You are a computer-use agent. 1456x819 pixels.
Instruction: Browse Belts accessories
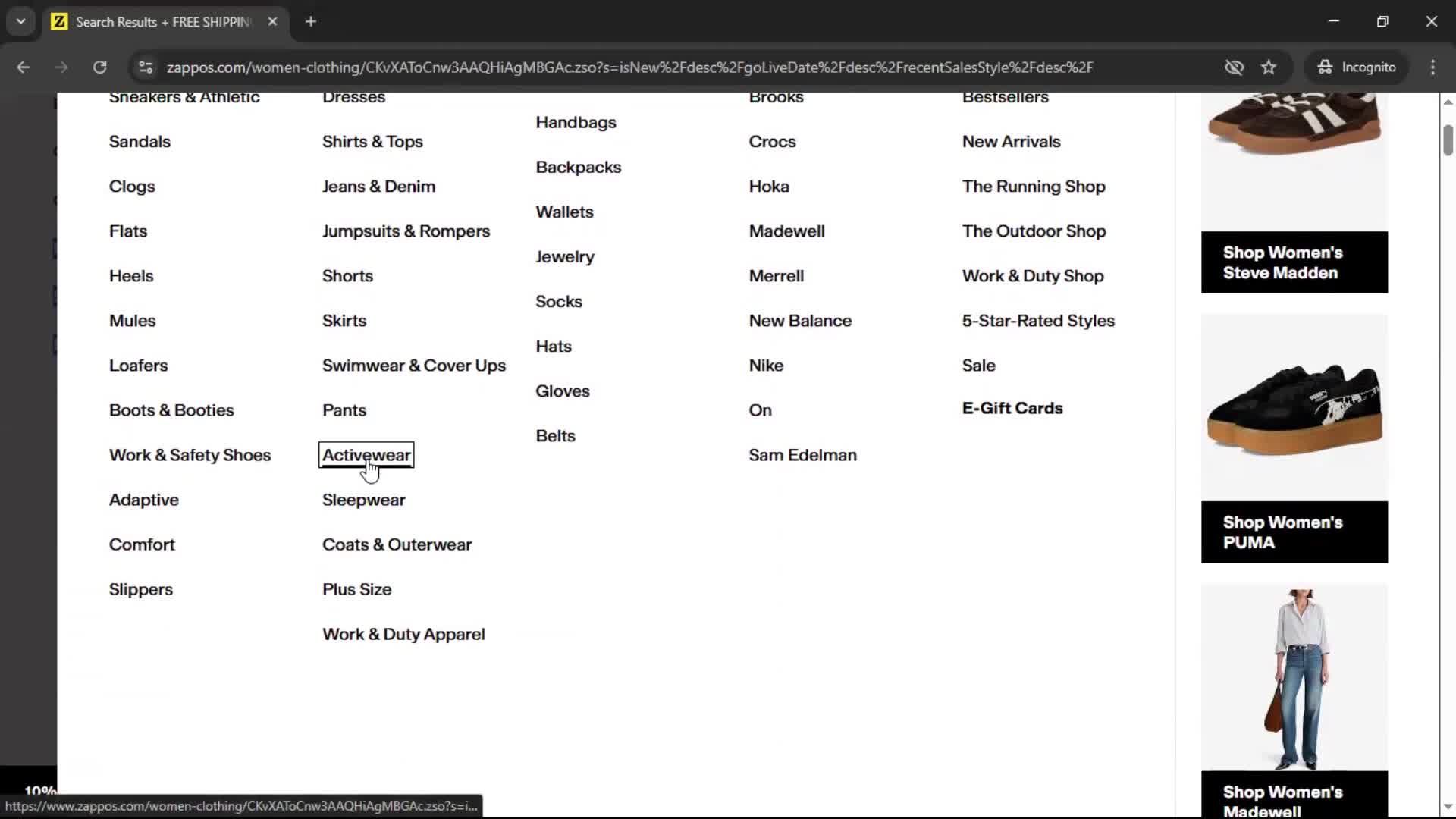click(x=555, y=435)
